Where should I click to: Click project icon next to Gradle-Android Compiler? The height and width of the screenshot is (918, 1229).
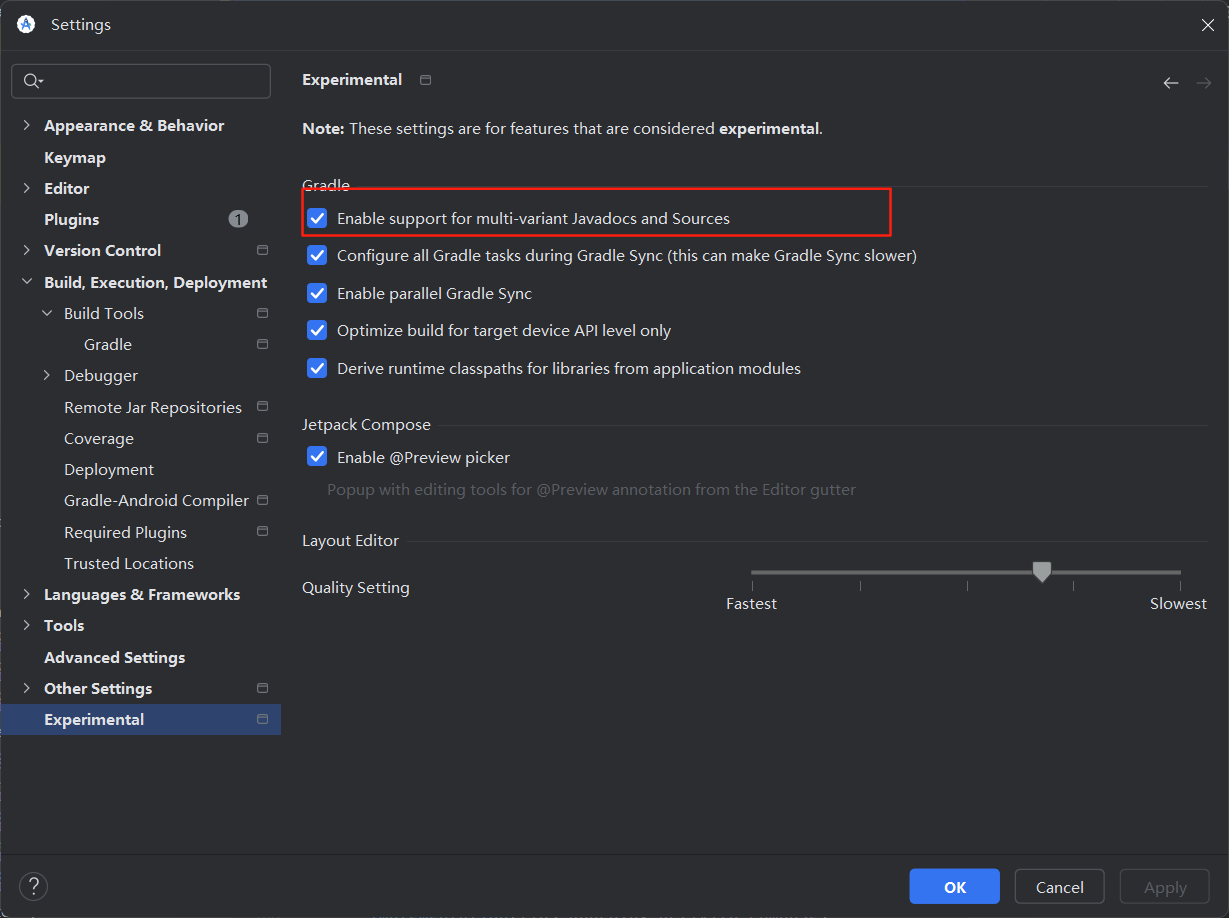click(x=262, y=500)
